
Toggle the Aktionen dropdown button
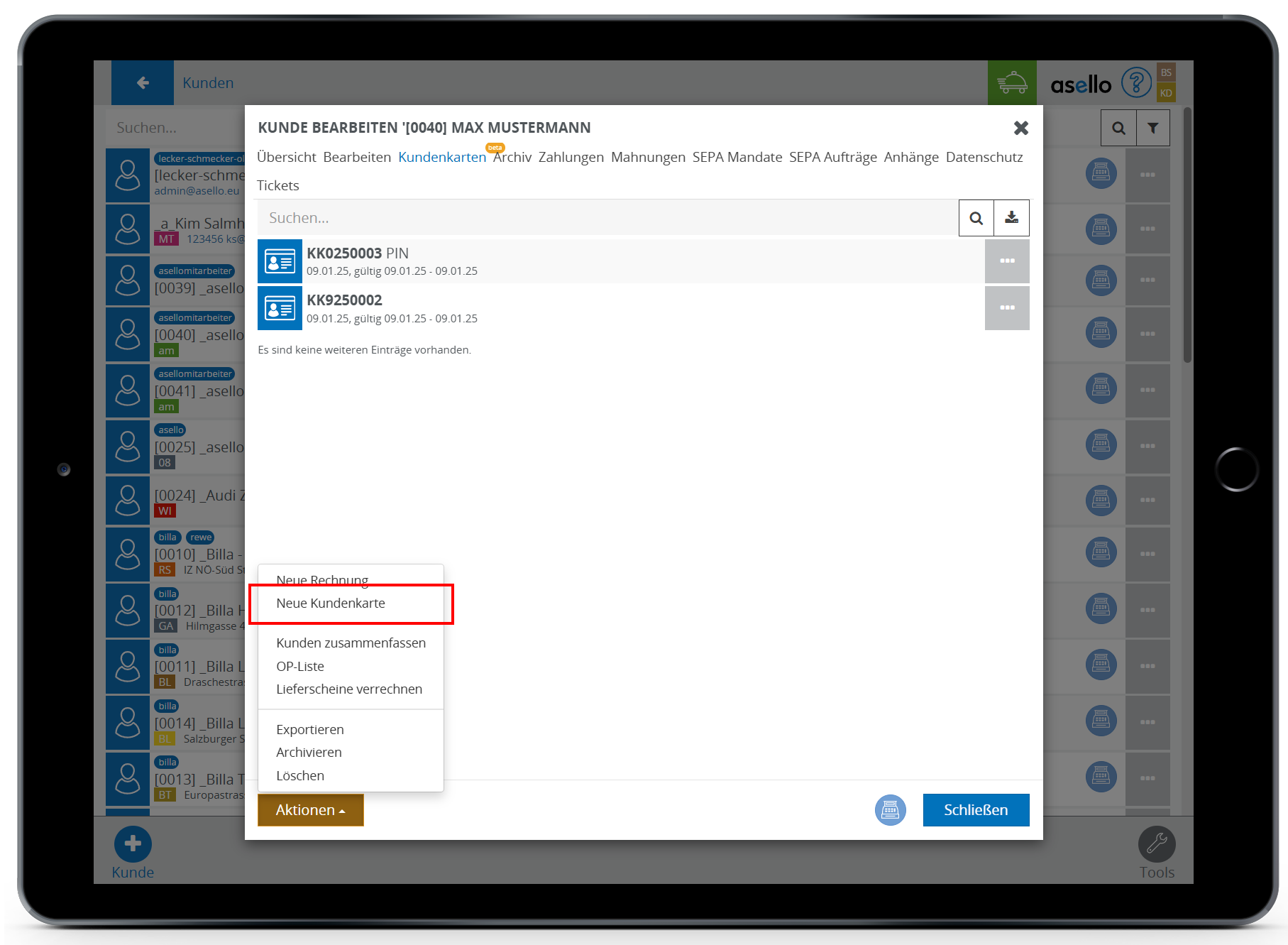point(310,810)
